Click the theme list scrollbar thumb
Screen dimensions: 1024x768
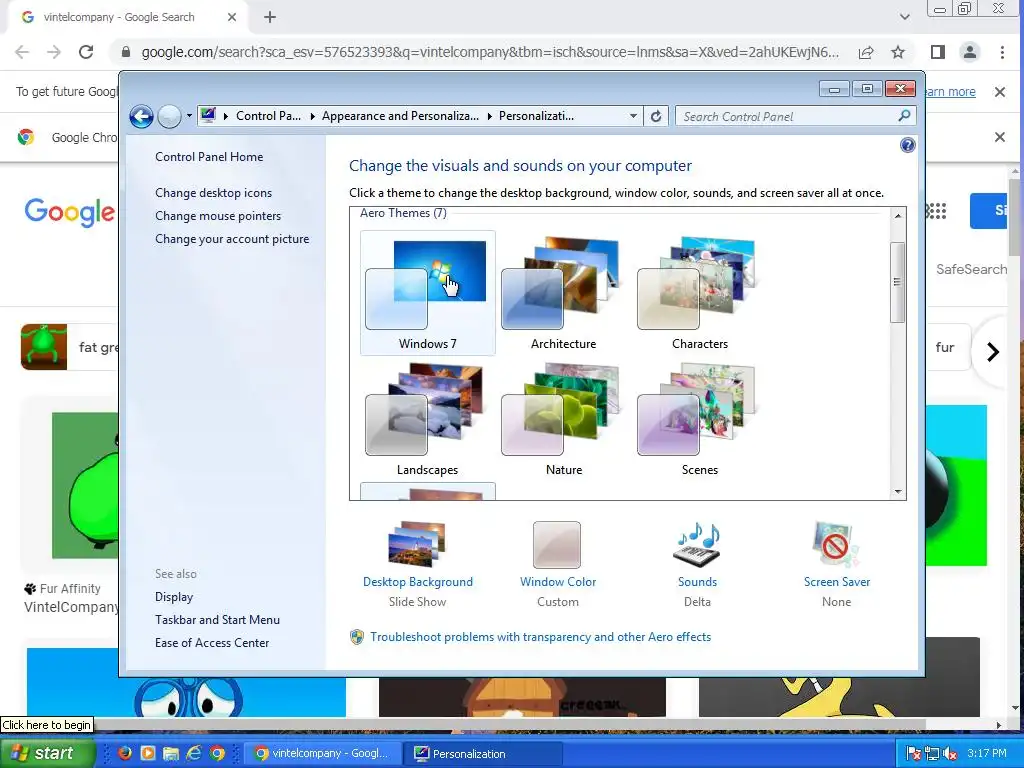(897, 281)
